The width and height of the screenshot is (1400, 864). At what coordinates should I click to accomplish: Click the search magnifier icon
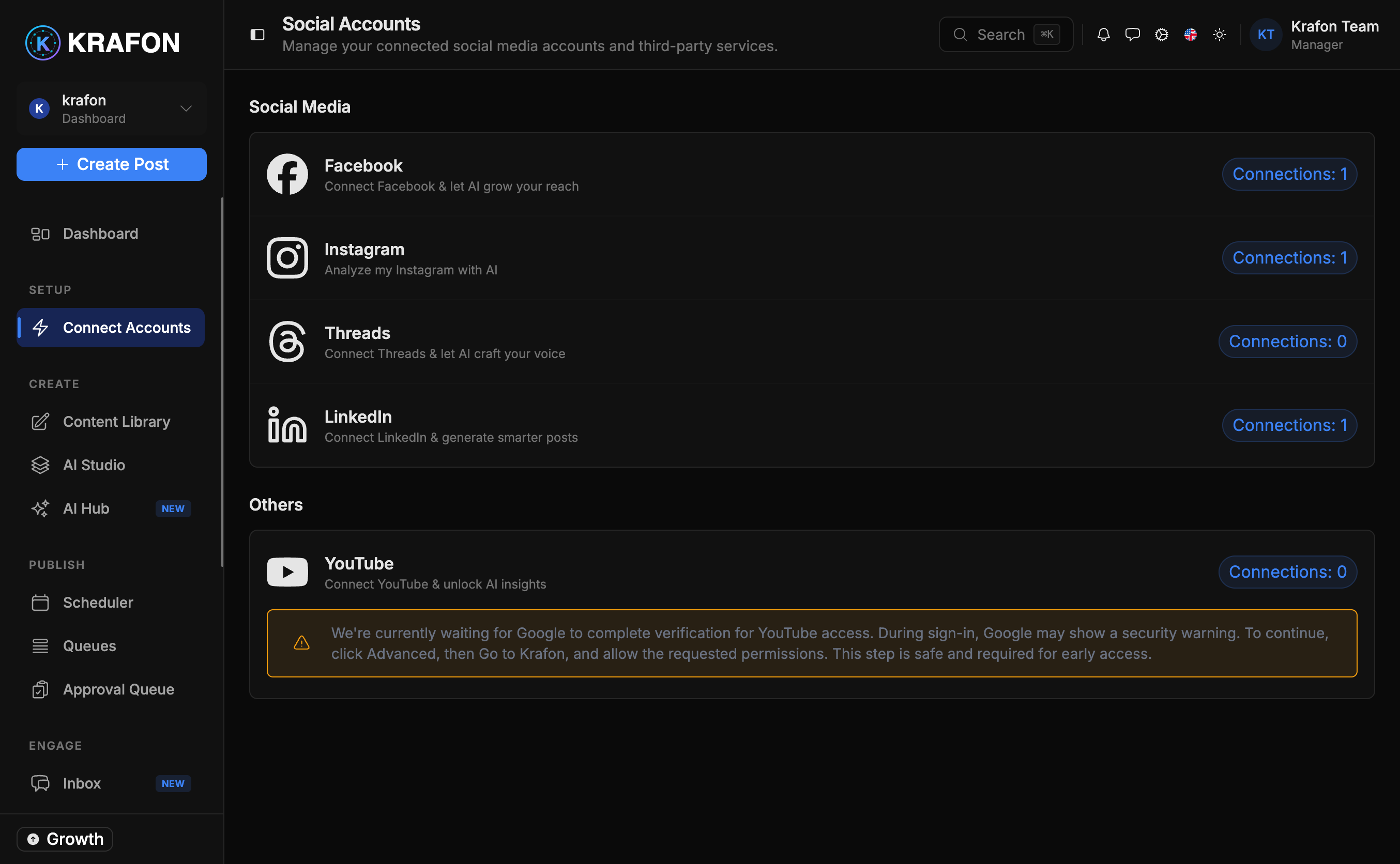tap(961, 35)
